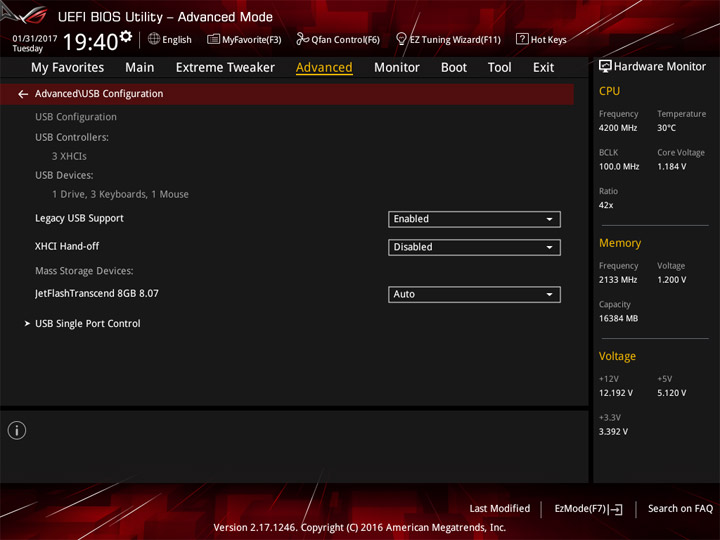Click the 1.200 V memory voltage
The width and height of the screenshot is (720, 540).
[671, 280]
